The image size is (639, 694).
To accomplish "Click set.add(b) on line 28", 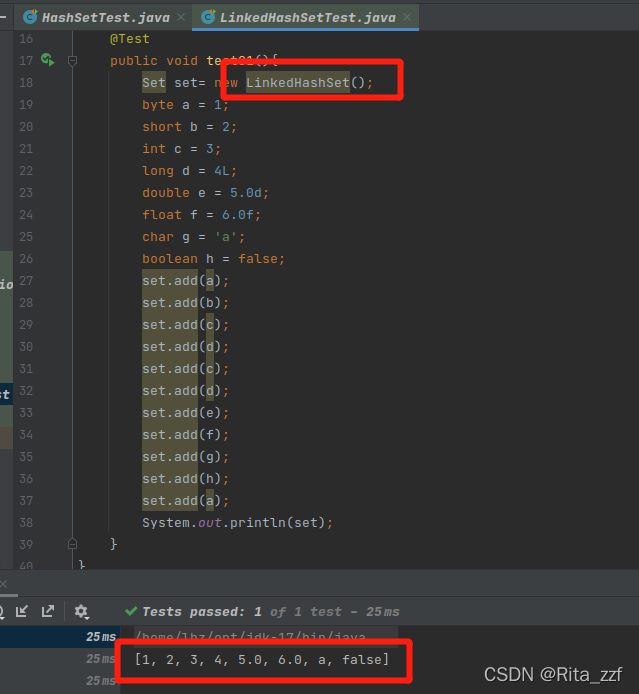I will [x=185, y=303].
